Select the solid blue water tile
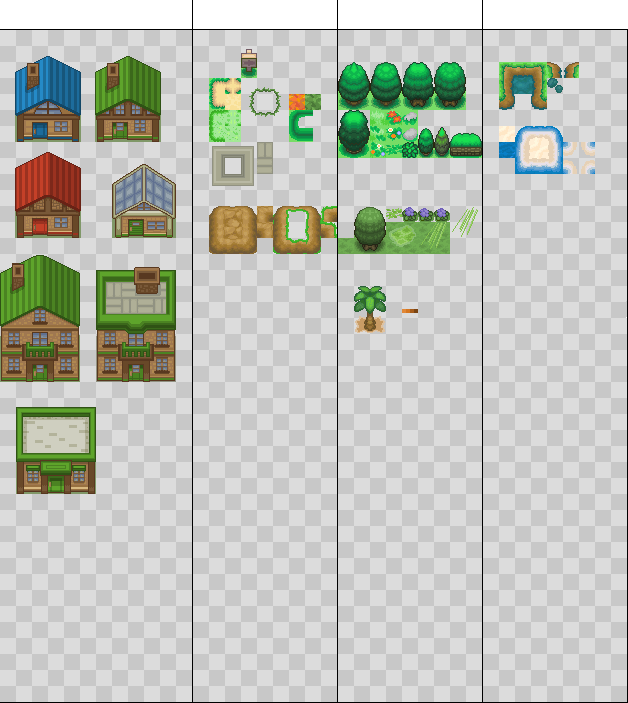 507,150
